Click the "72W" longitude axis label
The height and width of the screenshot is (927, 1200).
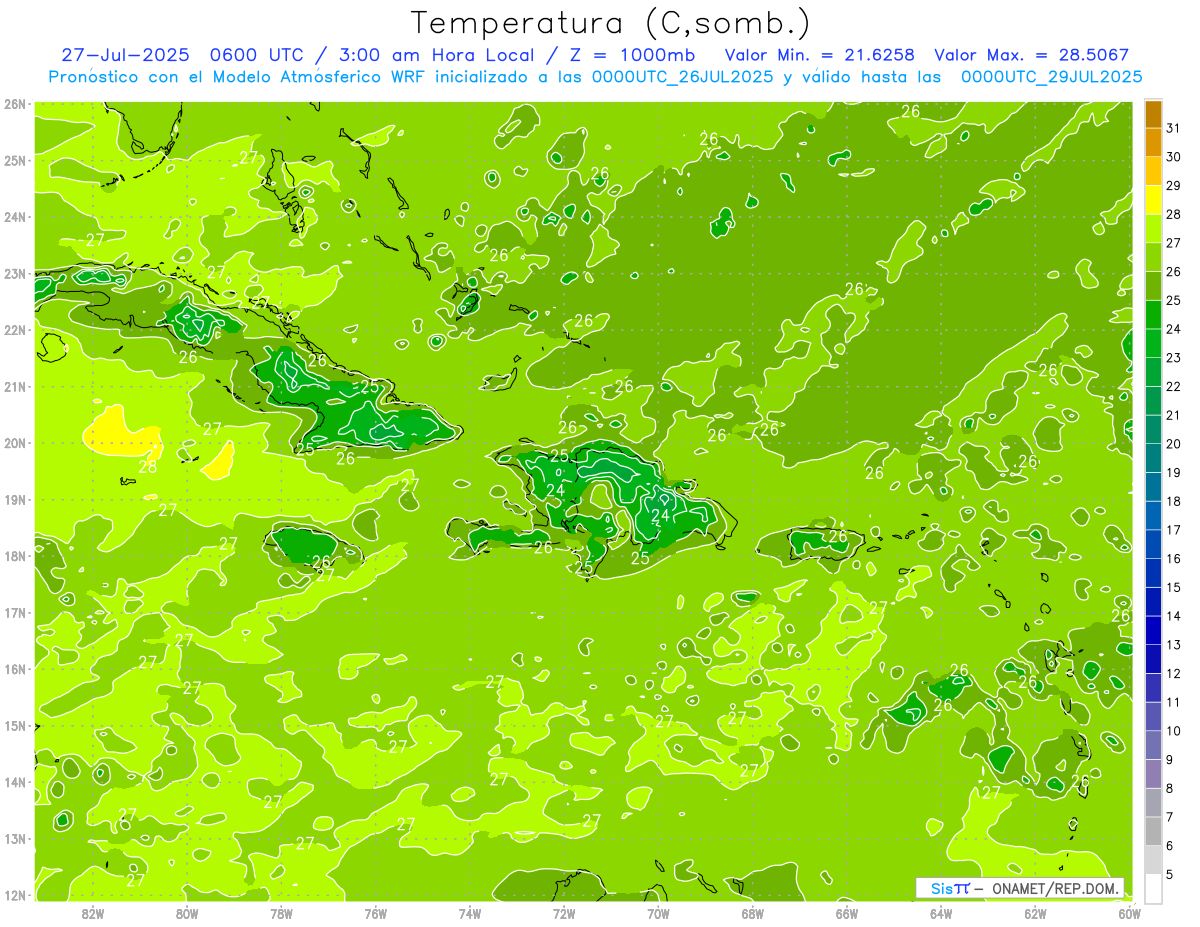pyautogui.click(x=564, y=913)
